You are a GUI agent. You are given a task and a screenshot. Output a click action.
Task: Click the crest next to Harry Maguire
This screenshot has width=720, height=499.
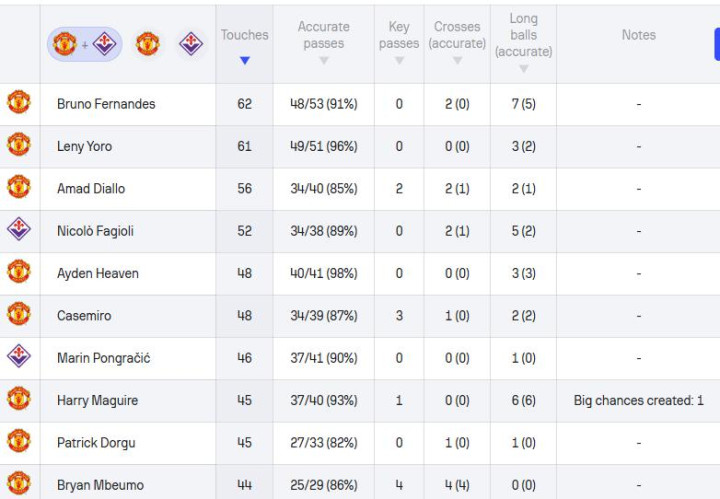coord(19,399)
